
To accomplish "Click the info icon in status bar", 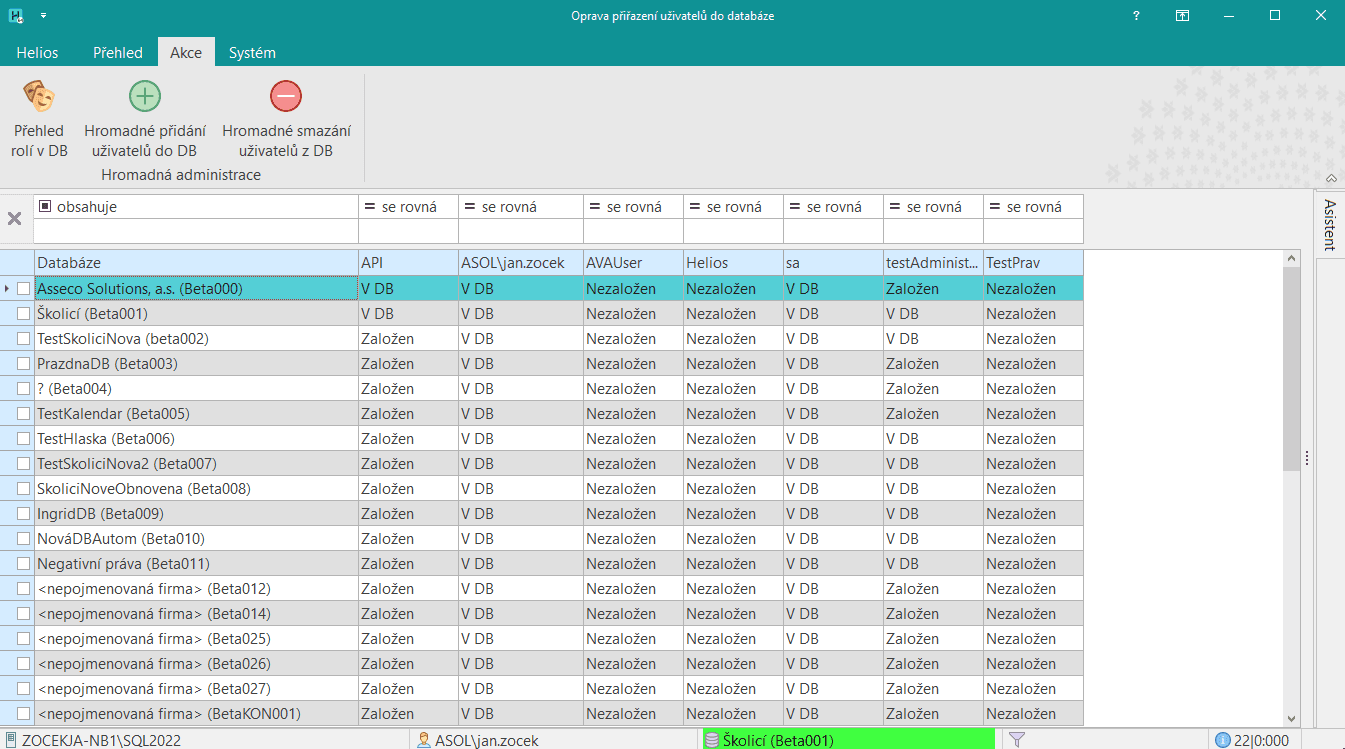I will [1223, 740].
